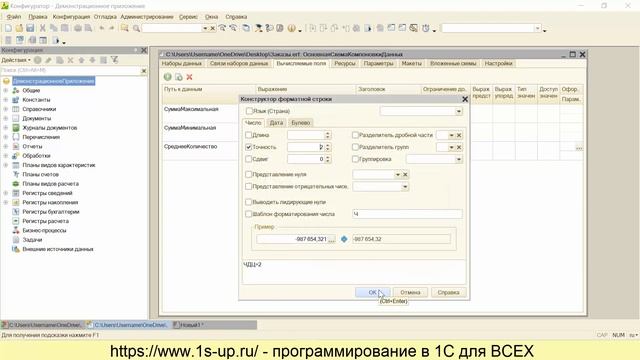Image resolution: width=640 pixels, height=360 pixels.
Task: Enable Выводить лидирующие нули checkbox
Action: pos(248,202)
